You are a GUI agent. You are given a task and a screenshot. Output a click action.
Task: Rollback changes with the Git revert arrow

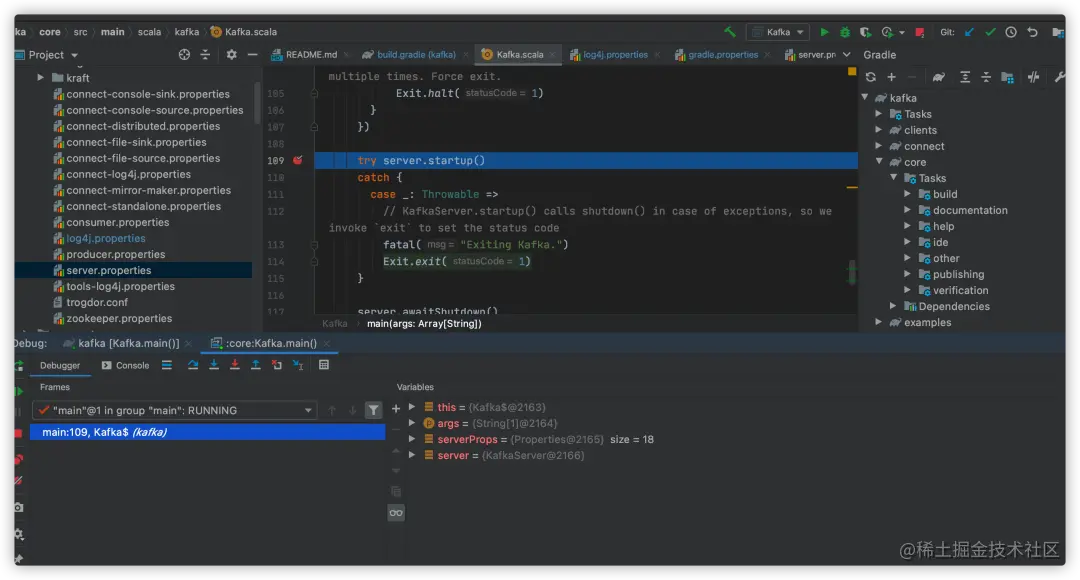coord(1032,32)
